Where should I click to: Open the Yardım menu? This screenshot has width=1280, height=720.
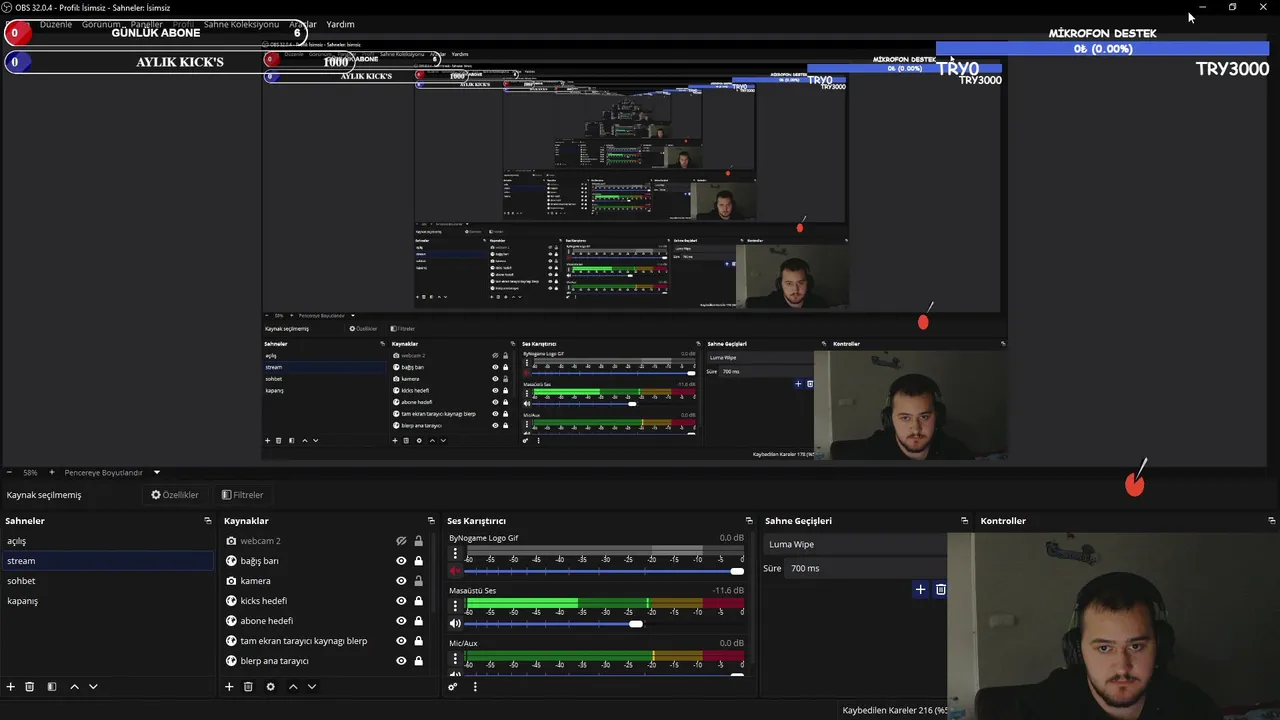[x=340, y=24]
